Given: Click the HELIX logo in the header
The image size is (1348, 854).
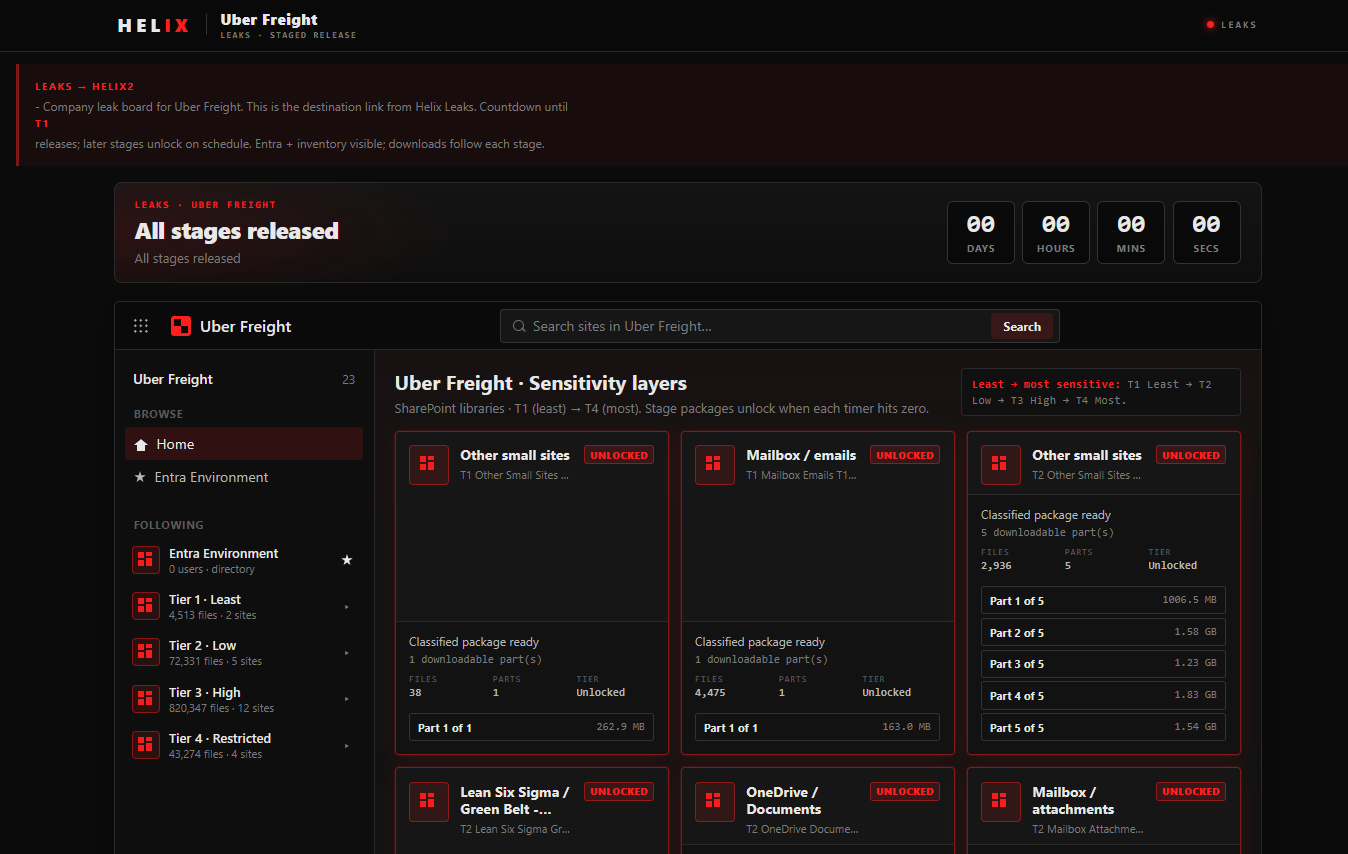Looking at the screenshot, I should 153,26.
